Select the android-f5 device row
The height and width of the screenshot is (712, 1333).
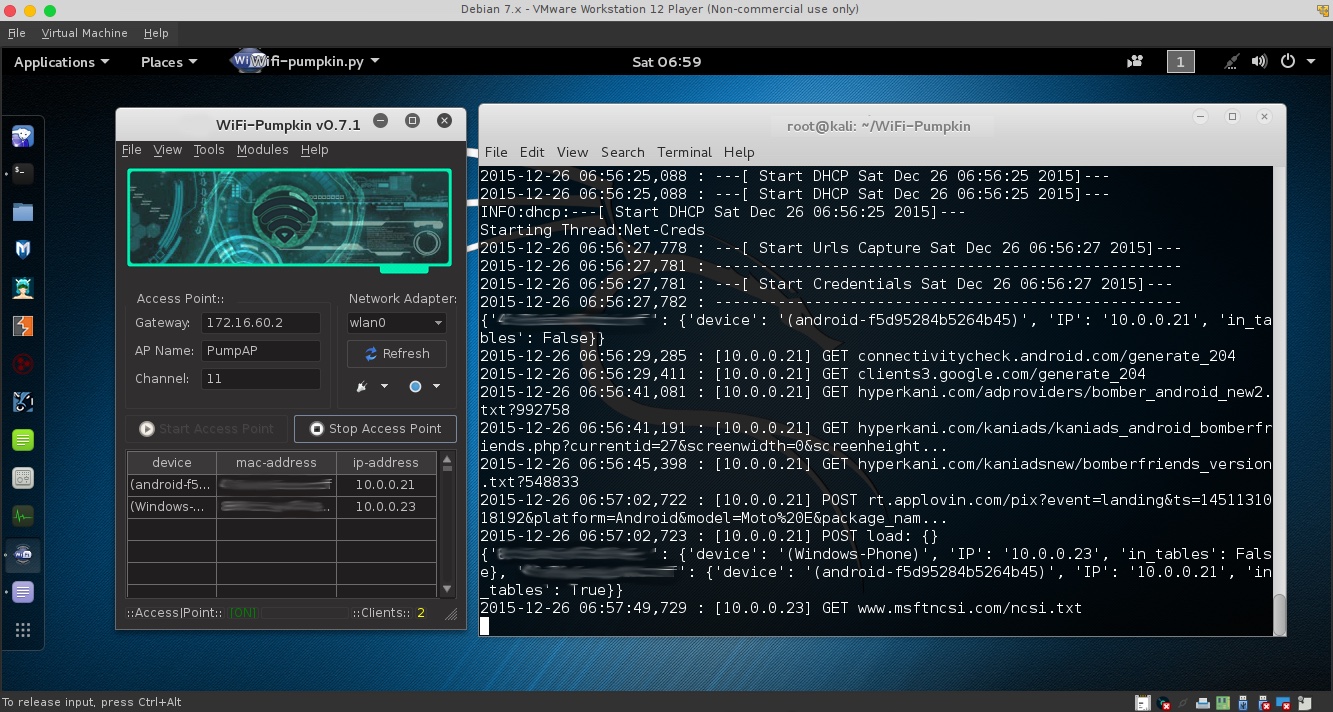click(x=171, y=485)
